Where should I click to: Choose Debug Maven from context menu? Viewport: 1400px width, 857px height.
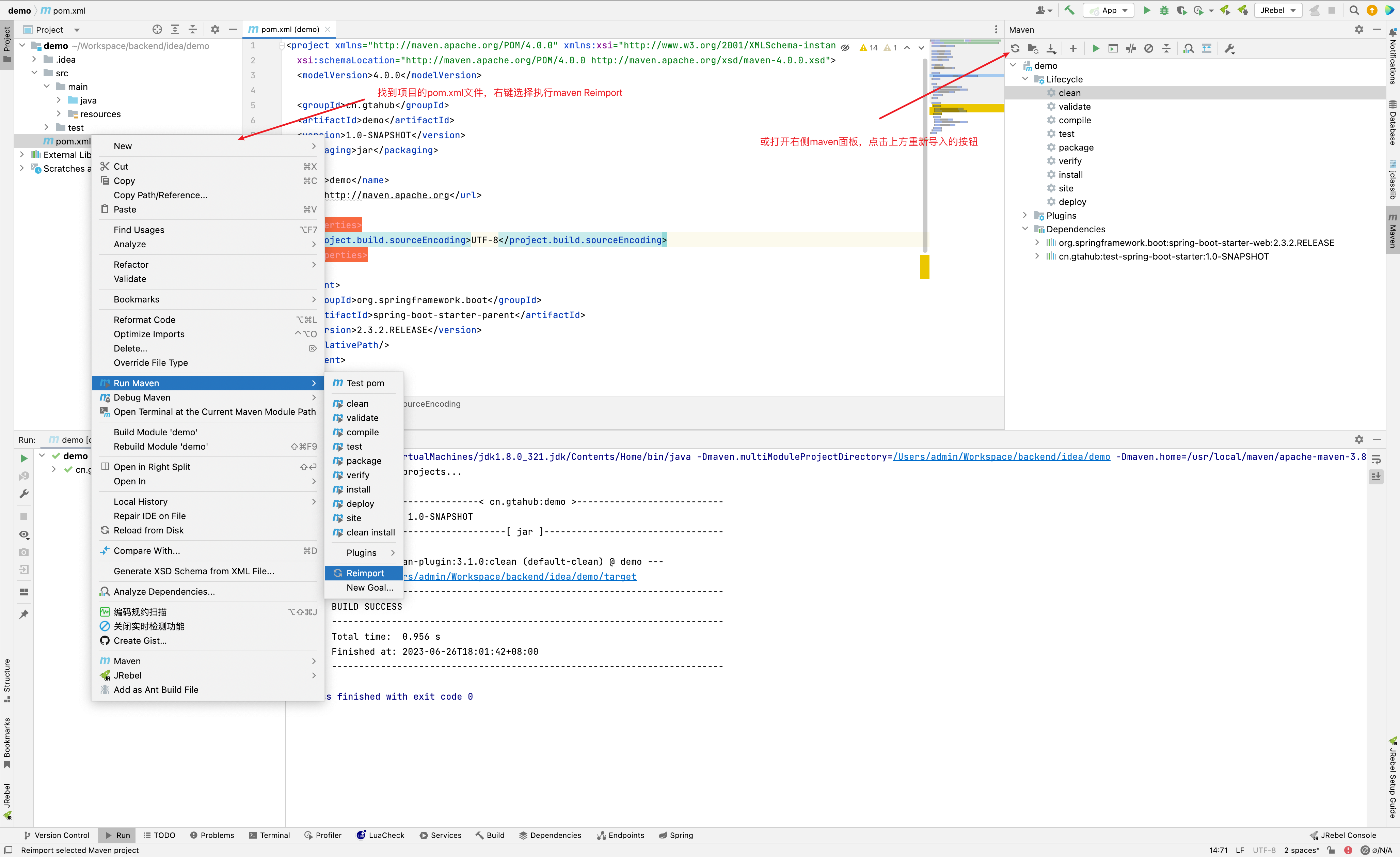(x=208, y=397)
